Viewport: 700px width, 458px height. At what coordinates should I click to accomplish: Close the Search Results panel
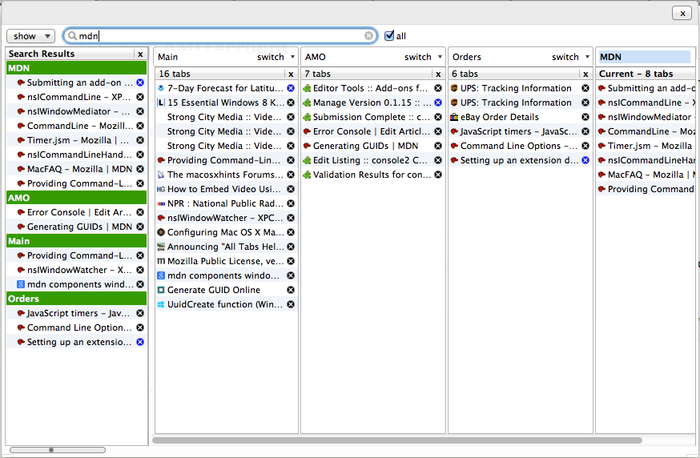pos(140,54)
